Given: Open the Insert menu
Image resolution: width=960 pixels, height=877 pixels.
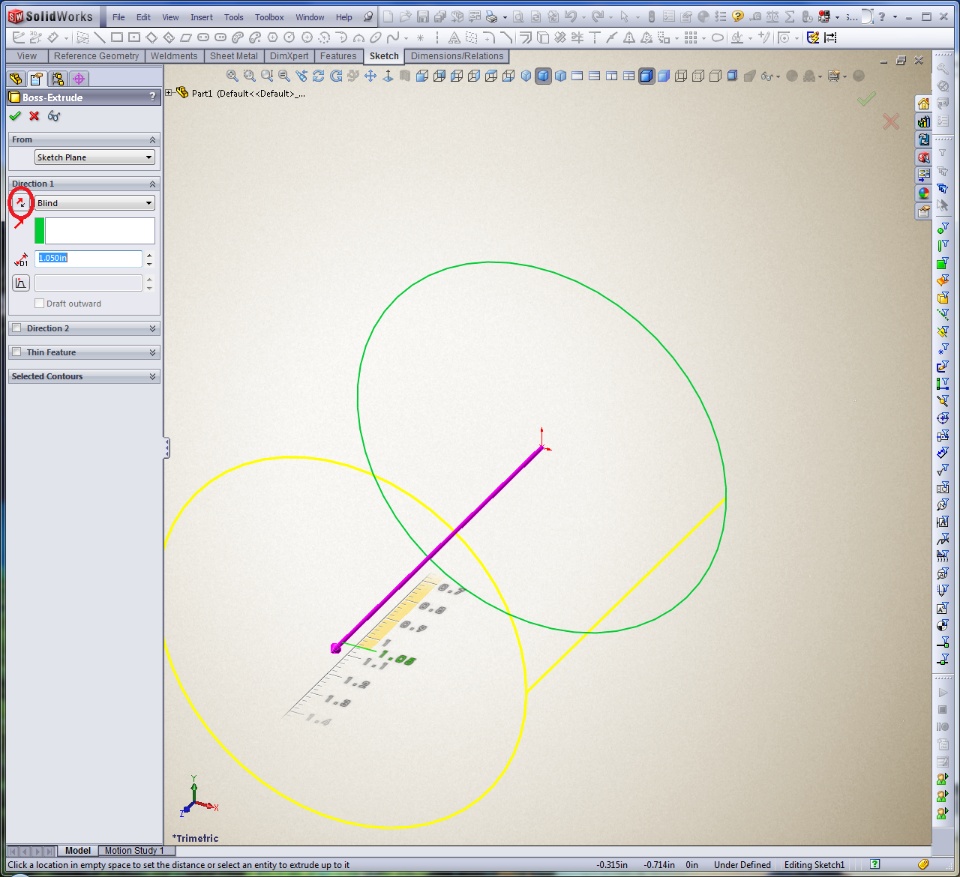Looking at the screenshot, I should click(x=201, y=17).
